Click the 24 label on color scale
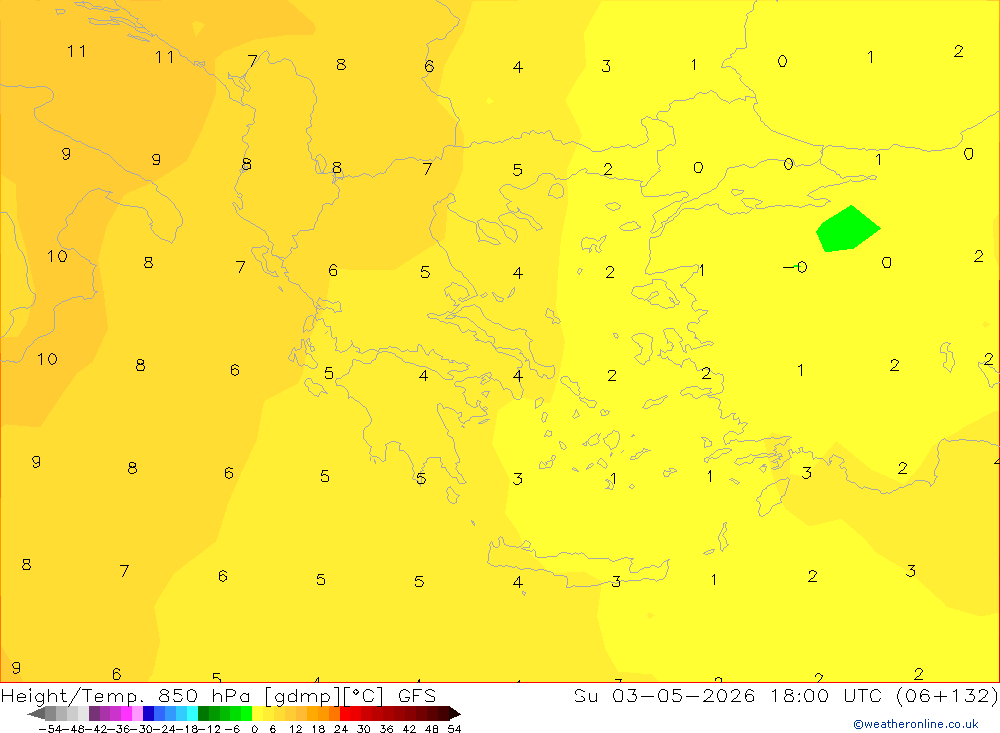The image size is (1000, 733). click(341, 729)
